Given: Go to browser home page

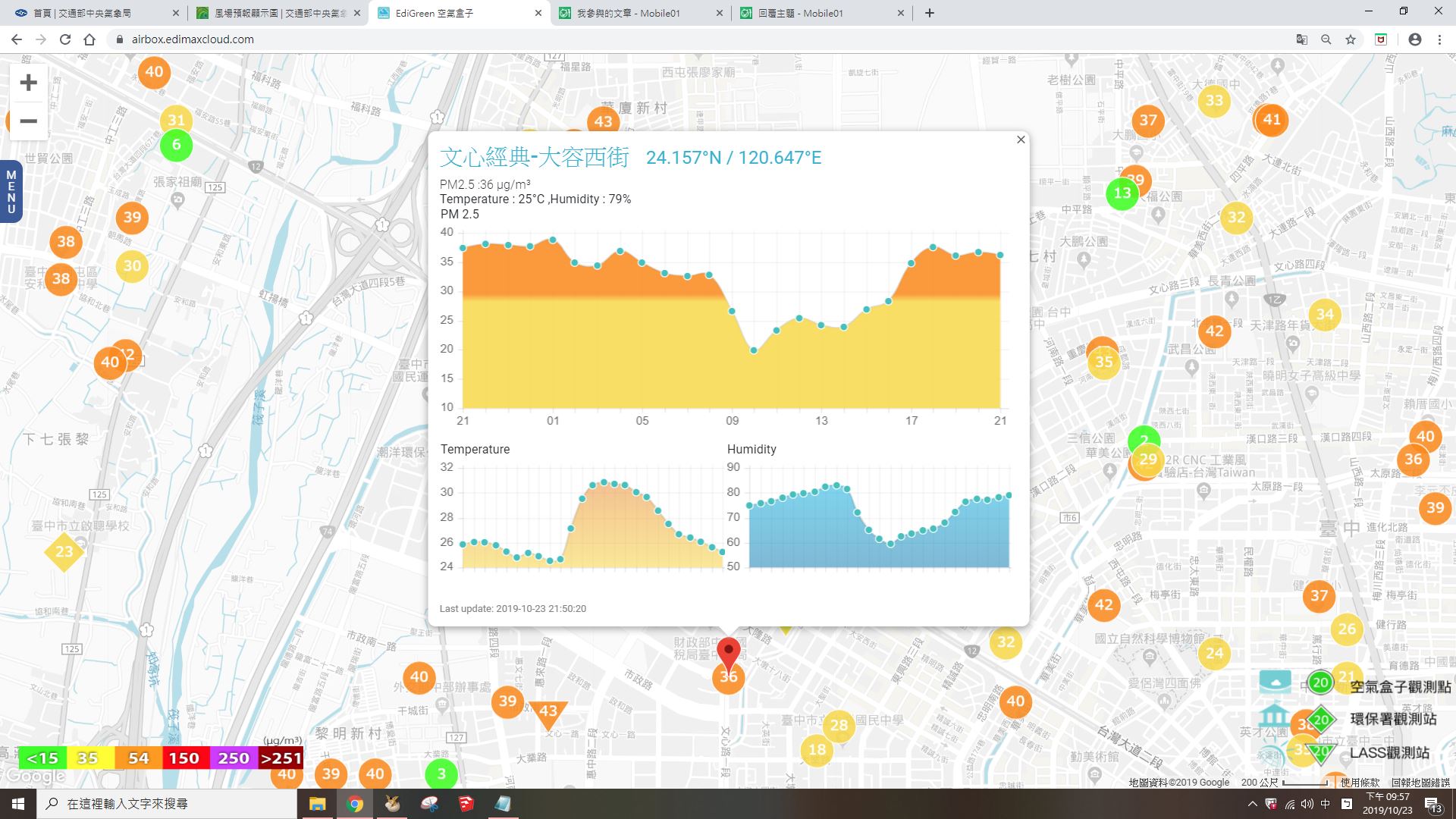Looking at the screenshot, I should pos(89,39).
